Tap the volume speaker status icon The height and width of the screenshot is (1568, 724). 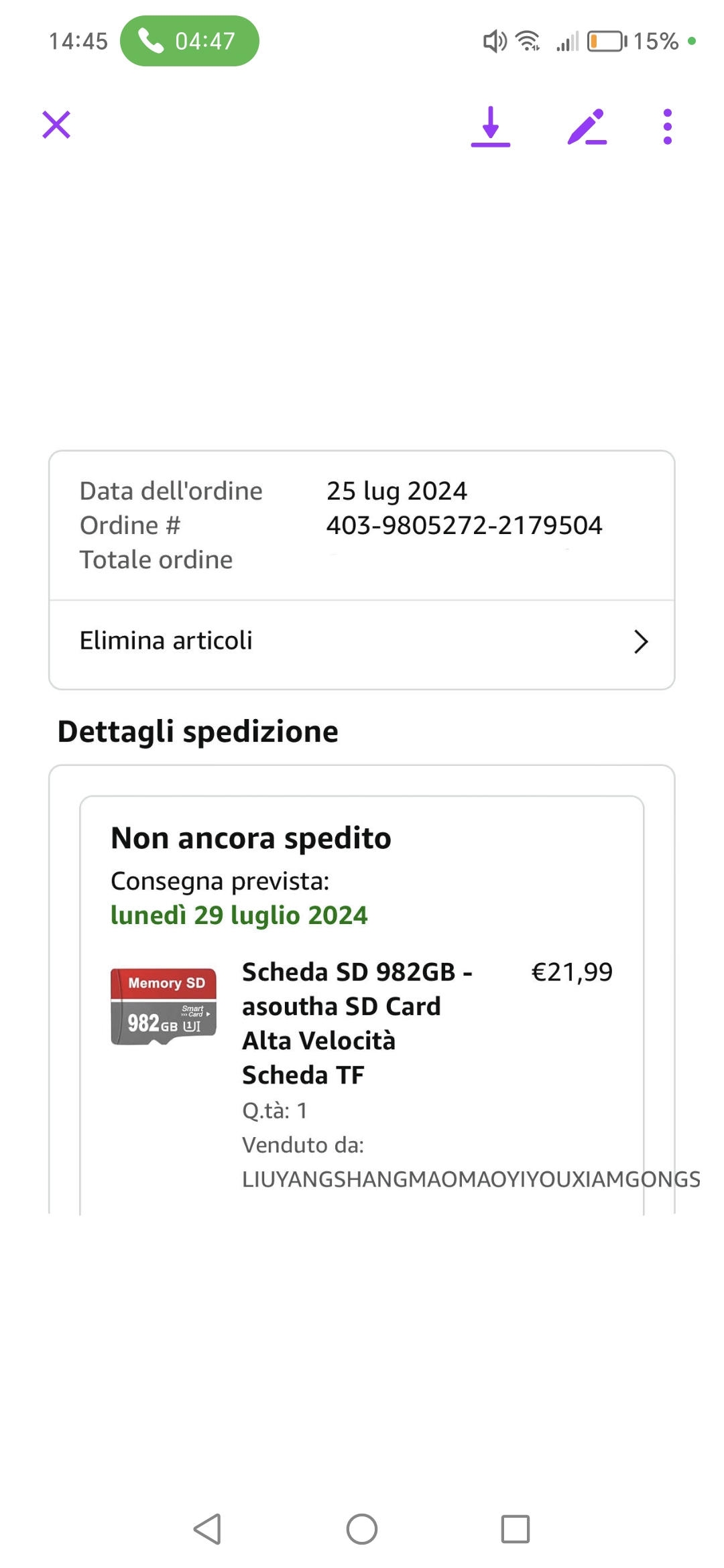tap(495, 42)
